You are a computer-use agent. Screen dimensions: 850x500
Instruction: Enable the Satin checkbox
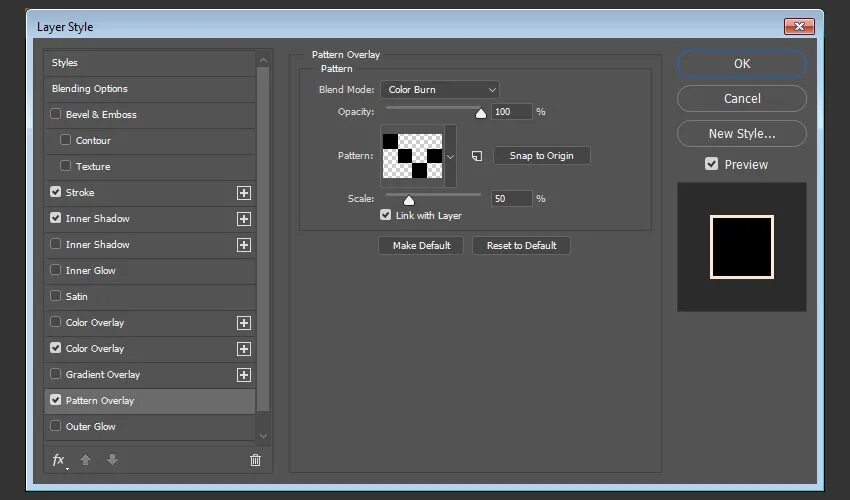pos(55,296)
